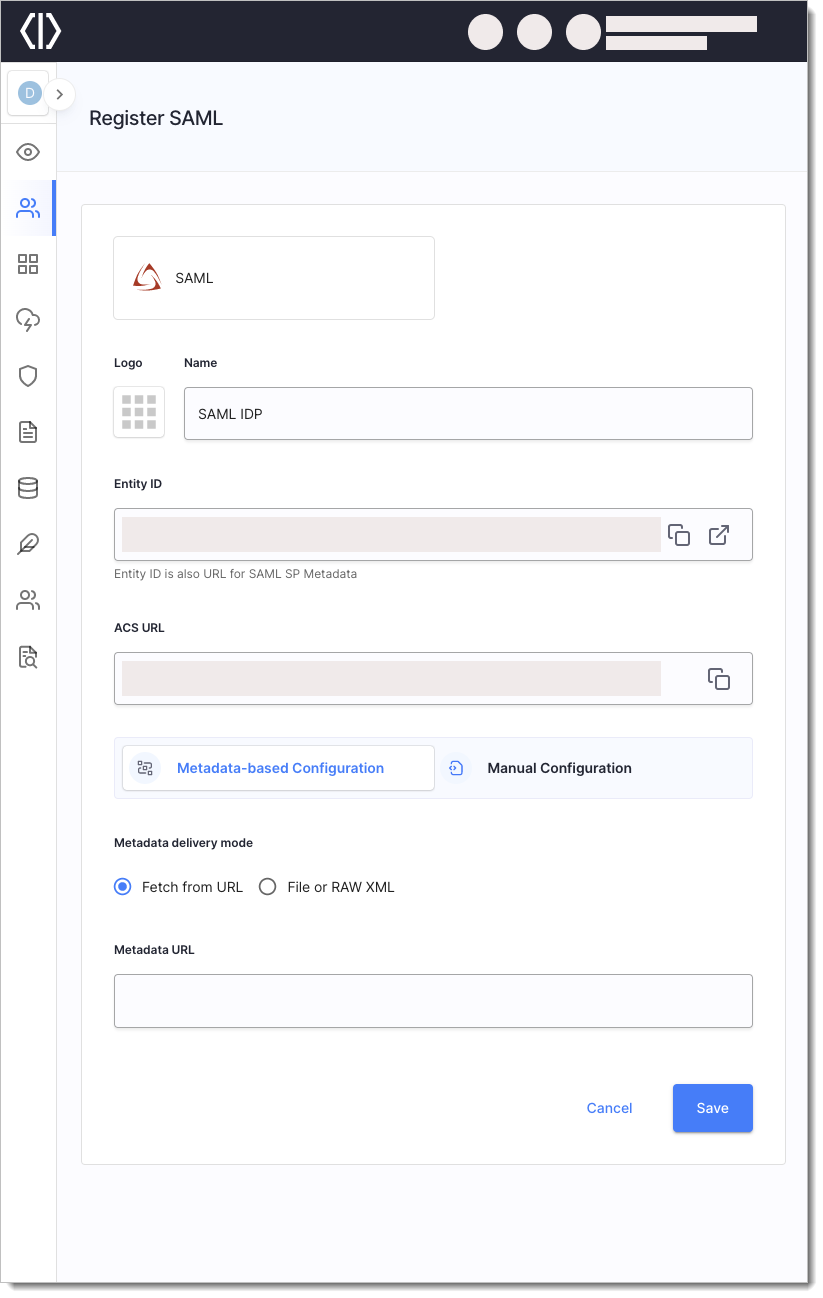
Task: Click the Entity ID SP Metadata hint text
Action: point(235,574)
